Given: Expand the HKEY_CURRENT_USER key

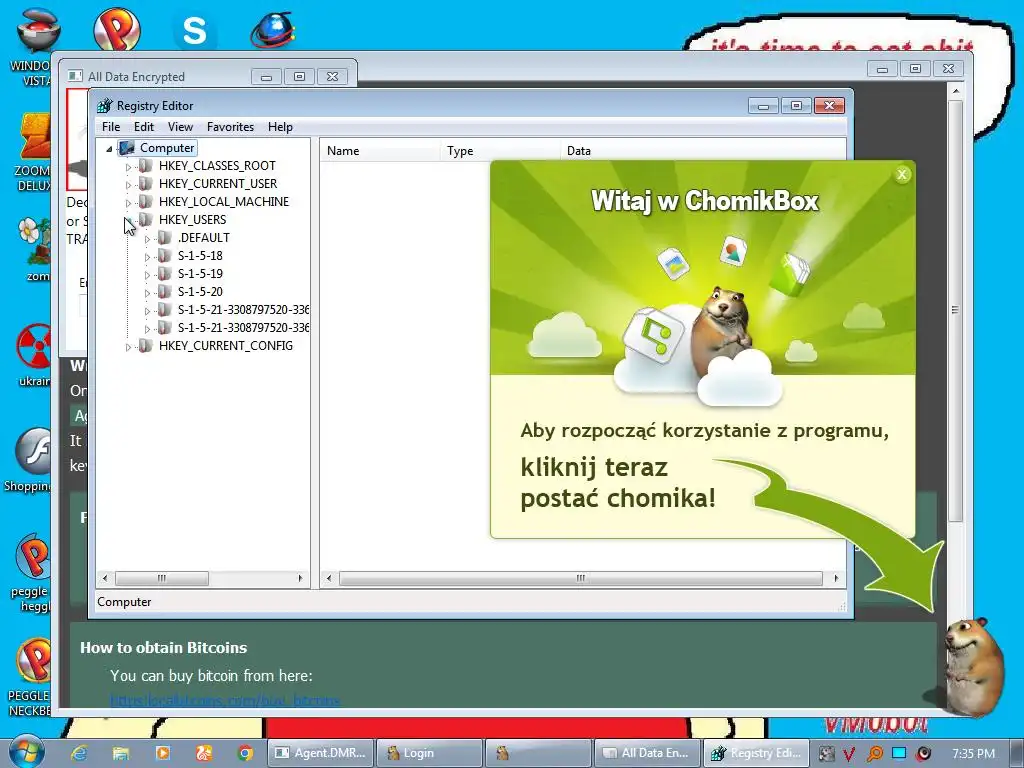Looking at the screenshot, I should [128, 185].
